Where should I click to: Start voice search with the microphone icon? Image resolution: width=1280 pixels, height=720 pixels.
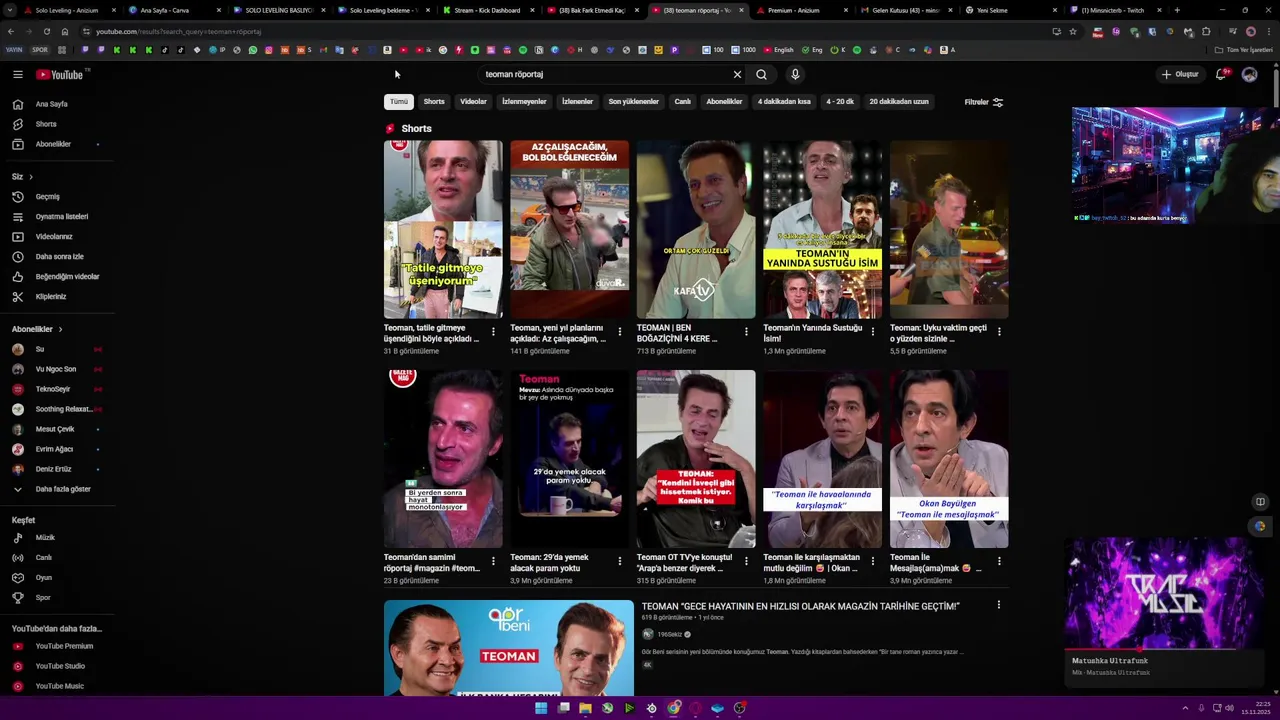point(795,74)
